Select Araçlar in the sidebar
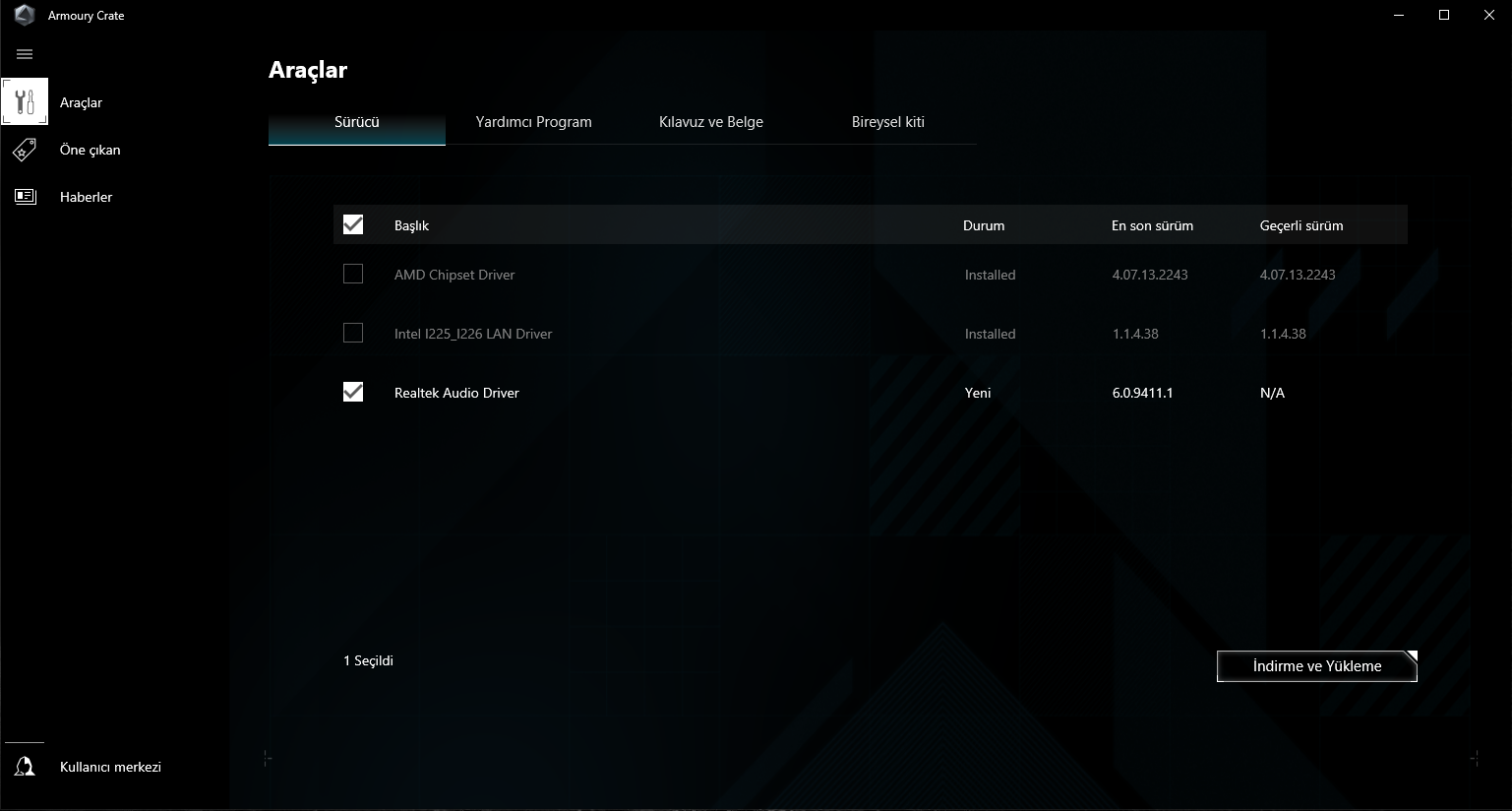Image resolution: width=1512 pixels, height=811 pixels. point(81,102)
